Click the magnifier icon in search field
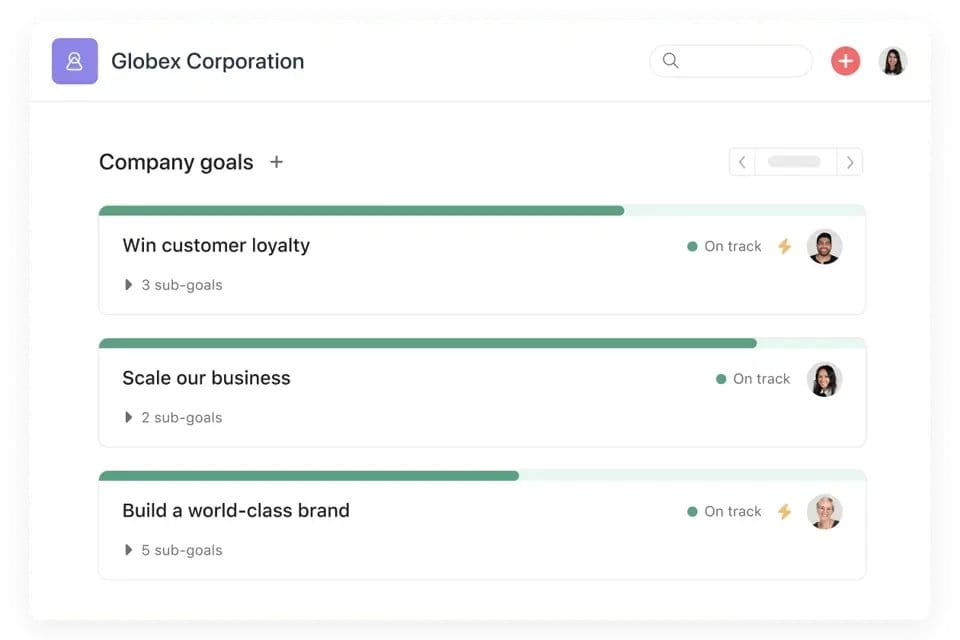This screenshot has width=960, height=640. tap(670, 61)
